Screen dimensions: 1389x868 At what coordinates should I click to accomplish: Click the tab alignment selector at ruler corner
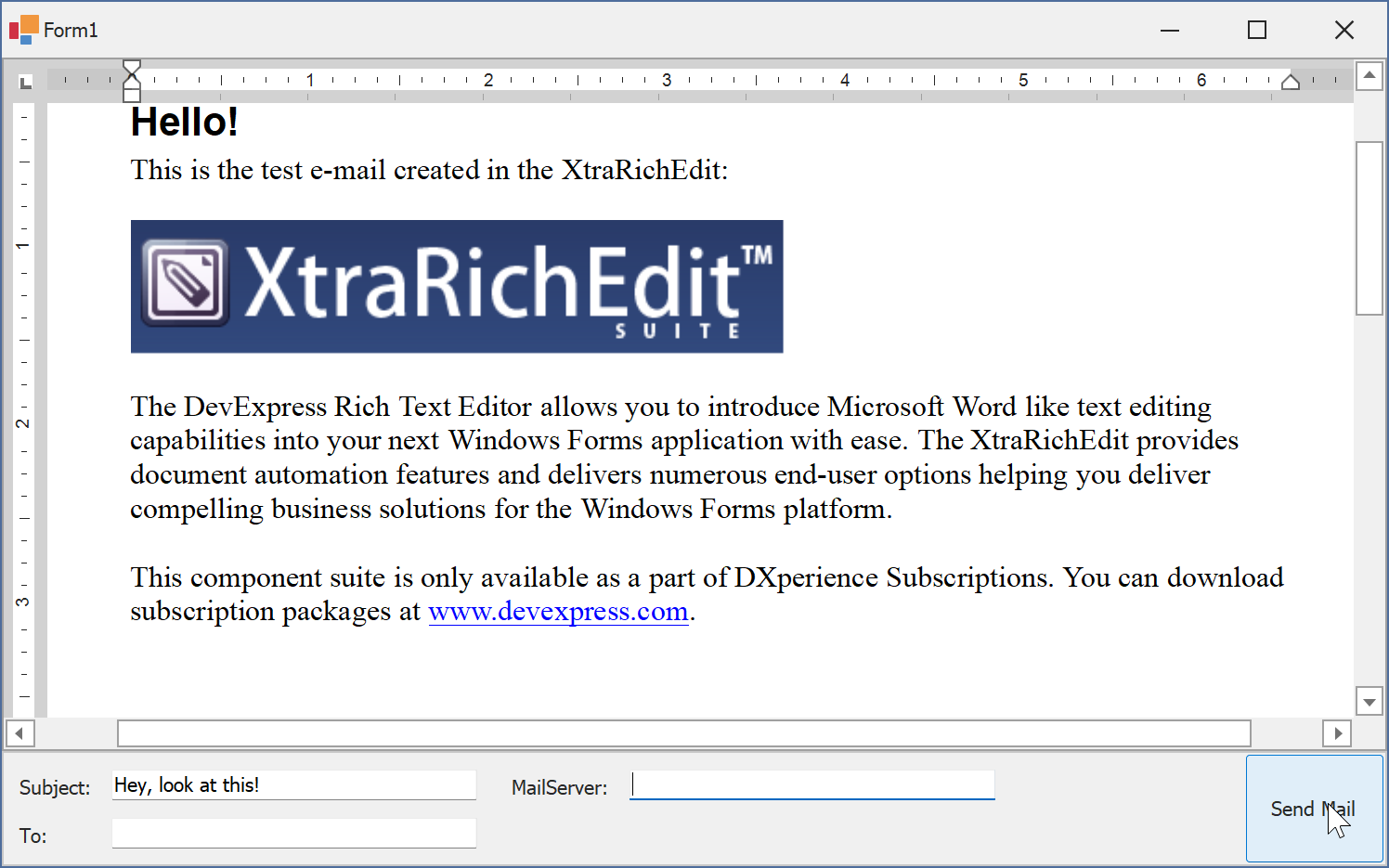pos(26,82)
